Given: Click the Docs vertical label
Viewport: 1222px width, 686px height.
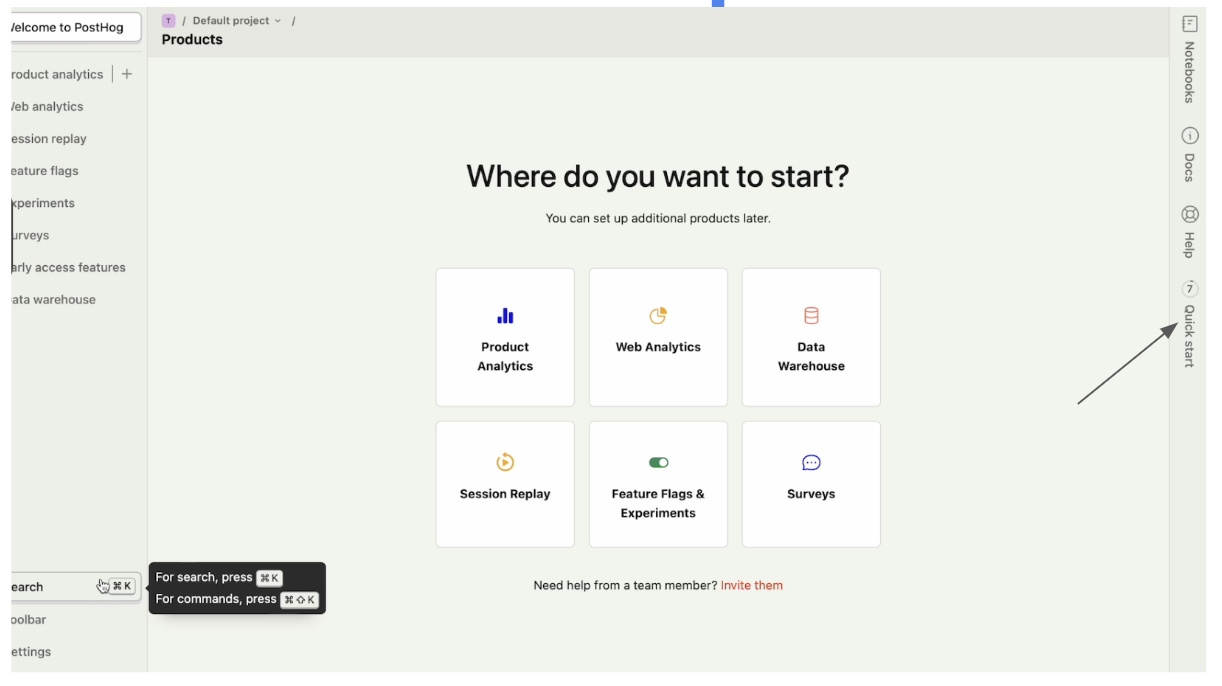Looking at the screenshot, I should click(1190, 167).
